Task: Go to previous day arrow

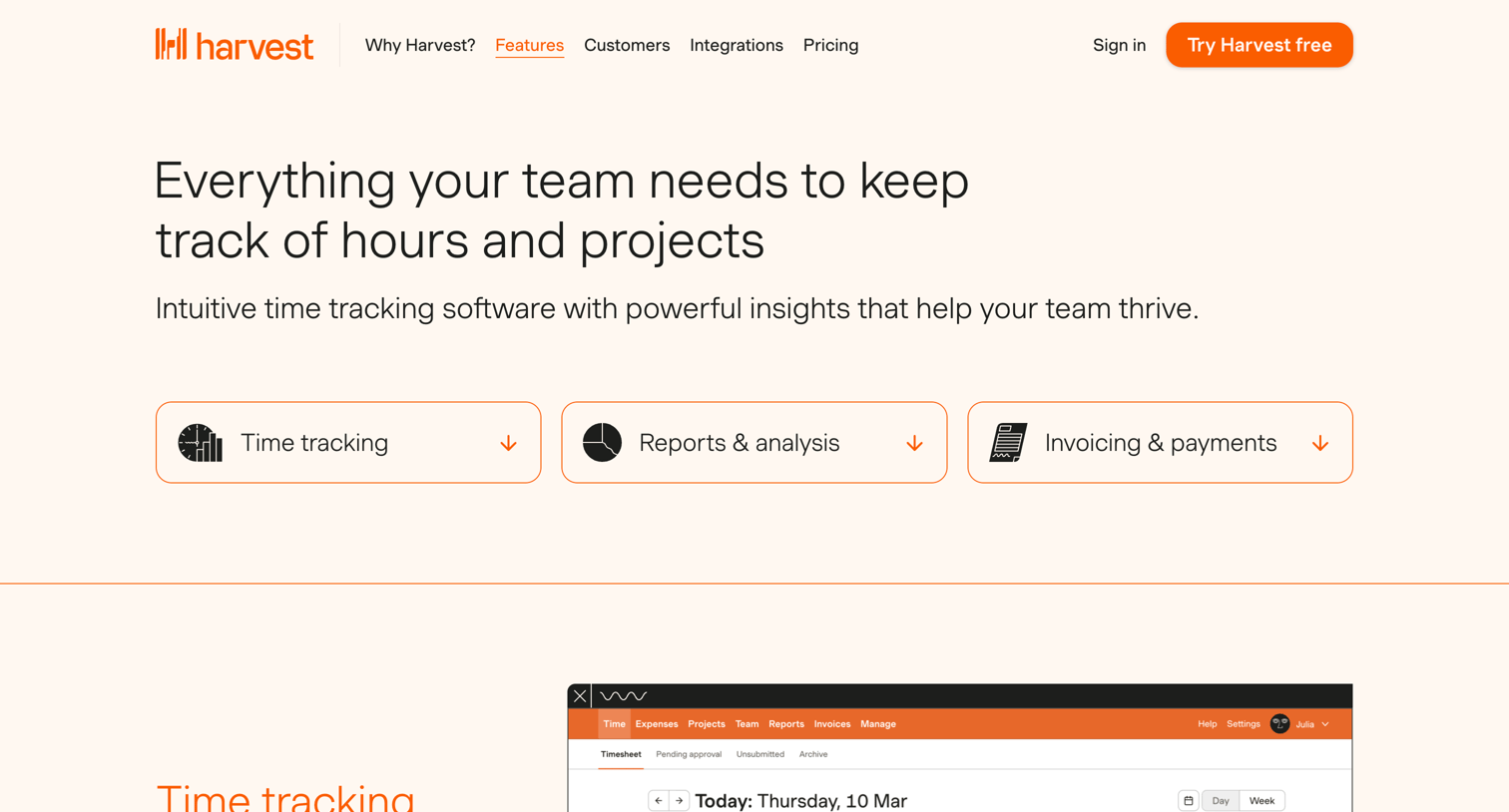Action: (659, 801)
